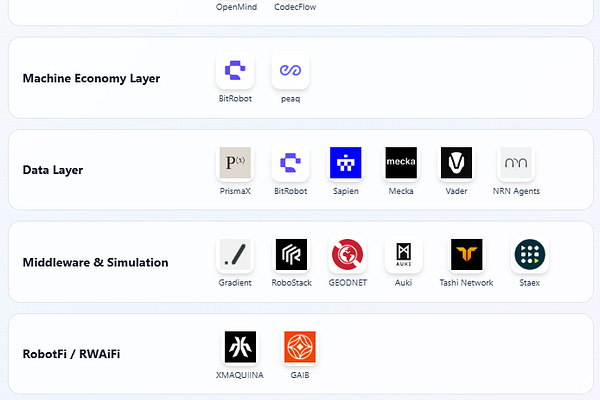Screen dimensions: 600x400
Task: Click the "GAIB" name label
Action: (x=300, y=375)
